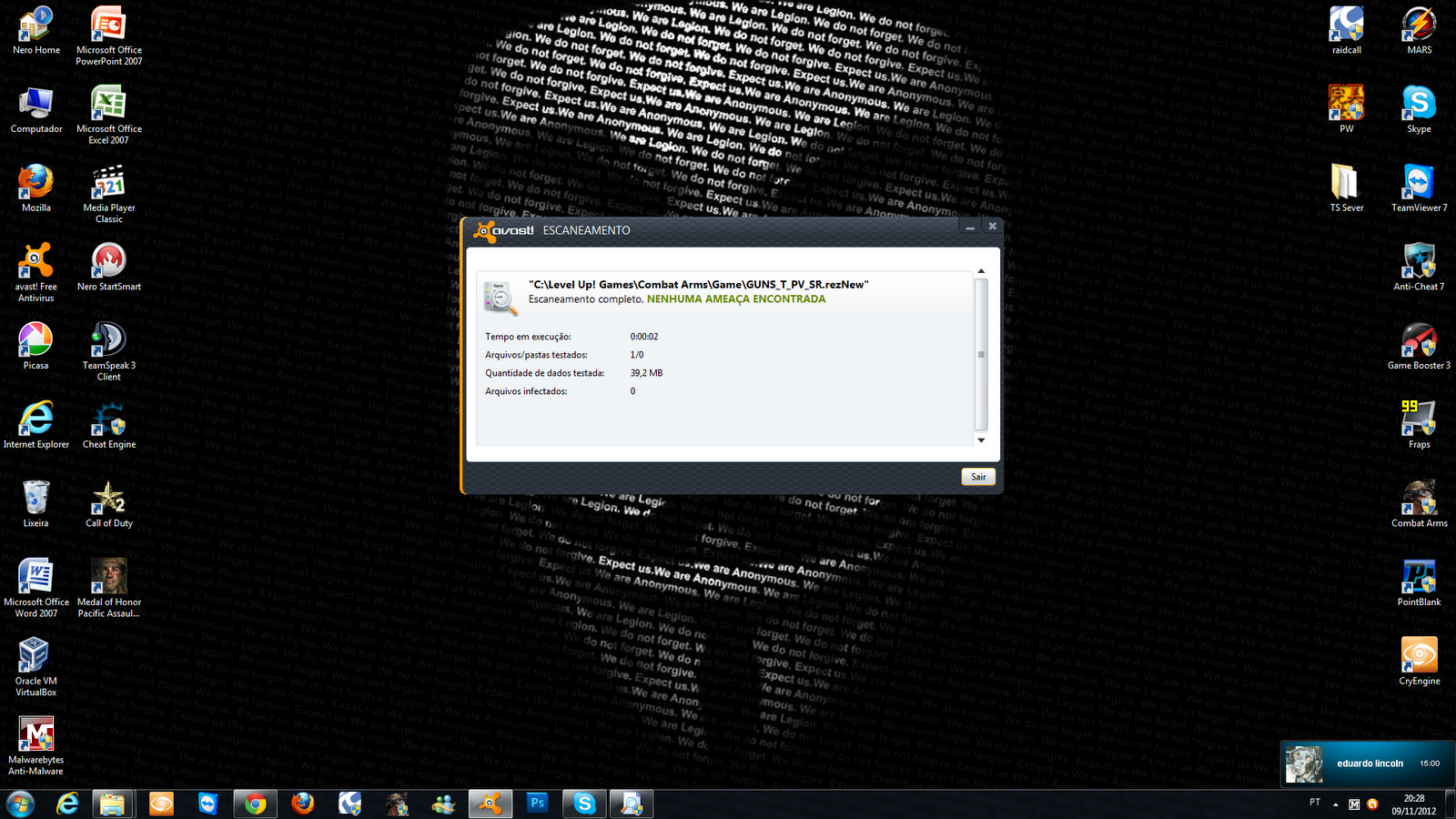Viewport: 1456px width, 819px height.
Task: Open Microsoft Office PowerPoint 2007 desktop icon
Action: 109,35
